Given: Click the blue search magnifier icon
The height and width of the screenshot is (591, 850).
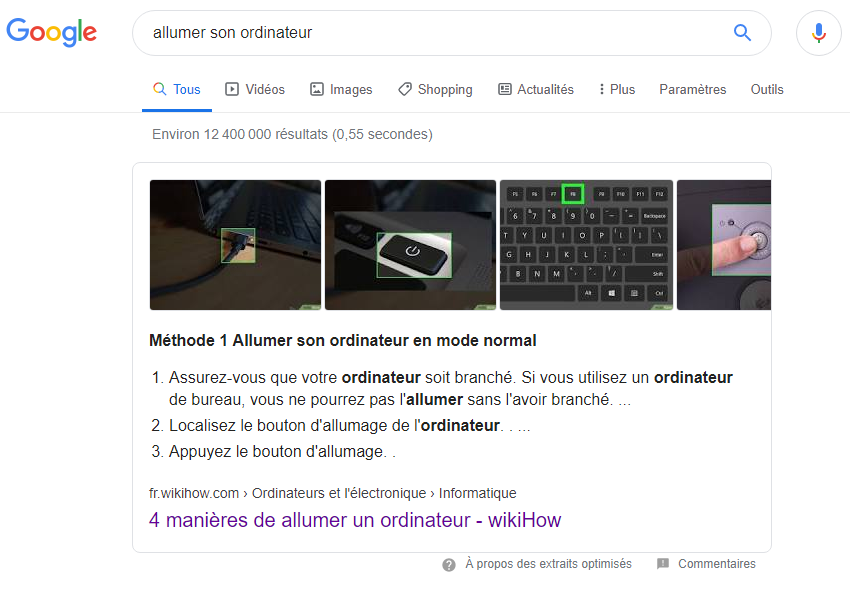Looking at the screenshot, I should pos(742,33).
